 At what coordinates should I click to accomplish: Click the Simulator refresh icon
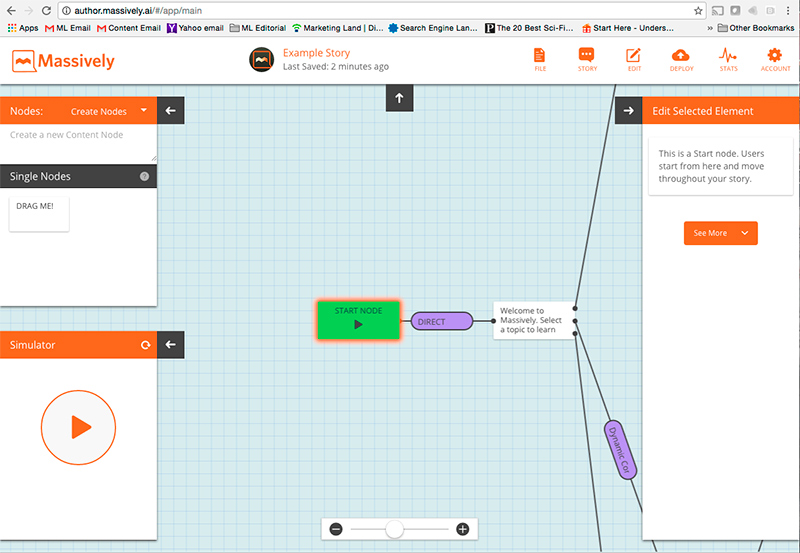click(145, 345)
